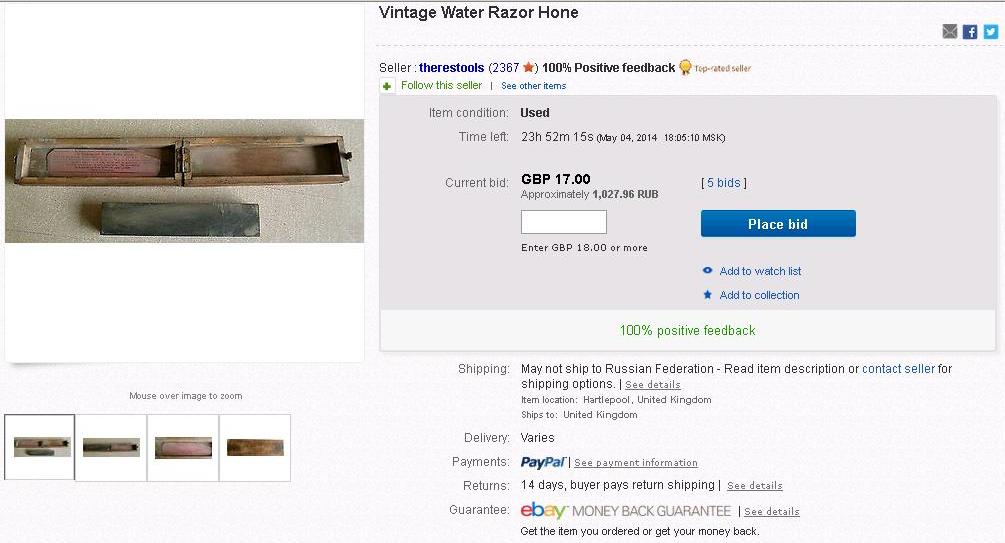
Task: Select first thumbnail of open hone box
Action: pos(40,447)
